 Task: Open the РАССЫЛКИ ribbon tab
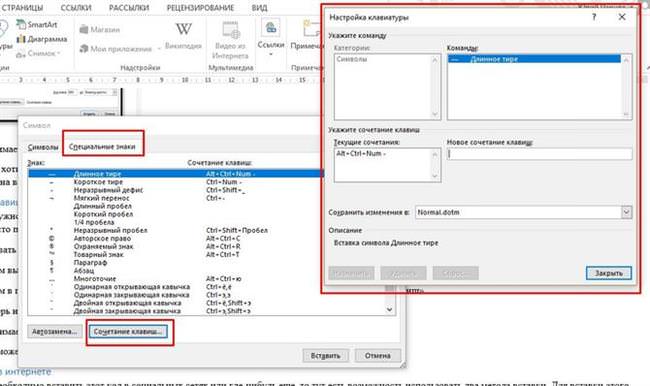[x=129, y=8]
